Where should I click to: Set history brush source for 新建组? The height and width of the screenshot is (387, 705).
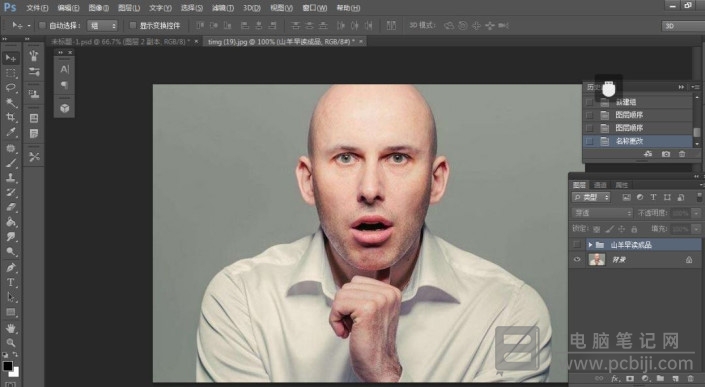coord(589,102)
